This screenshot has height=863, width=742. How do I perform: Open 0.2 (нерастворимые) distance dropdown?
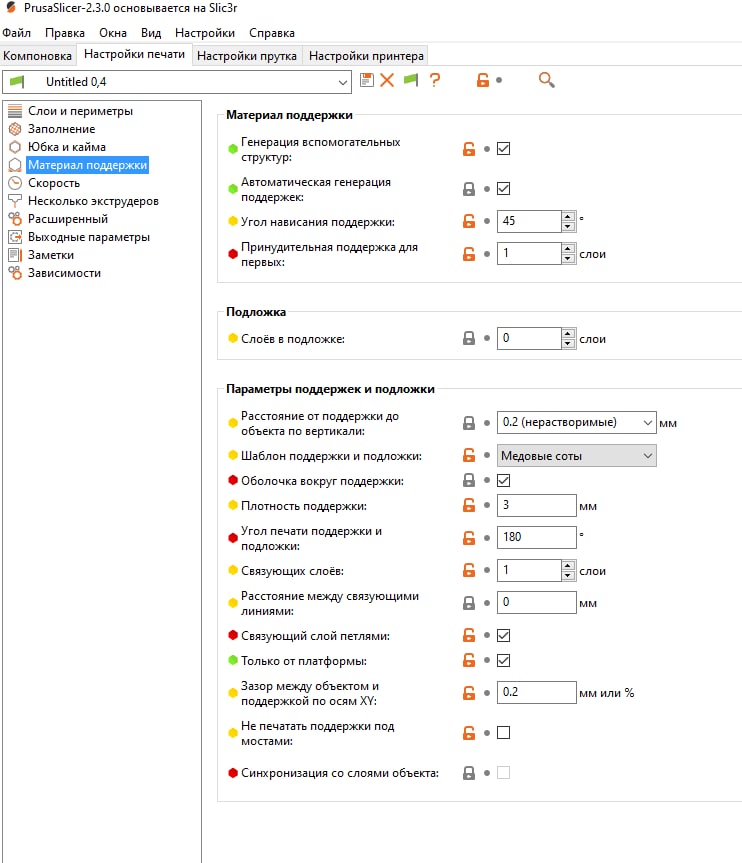pyautogui.click(x=576, y=423)
